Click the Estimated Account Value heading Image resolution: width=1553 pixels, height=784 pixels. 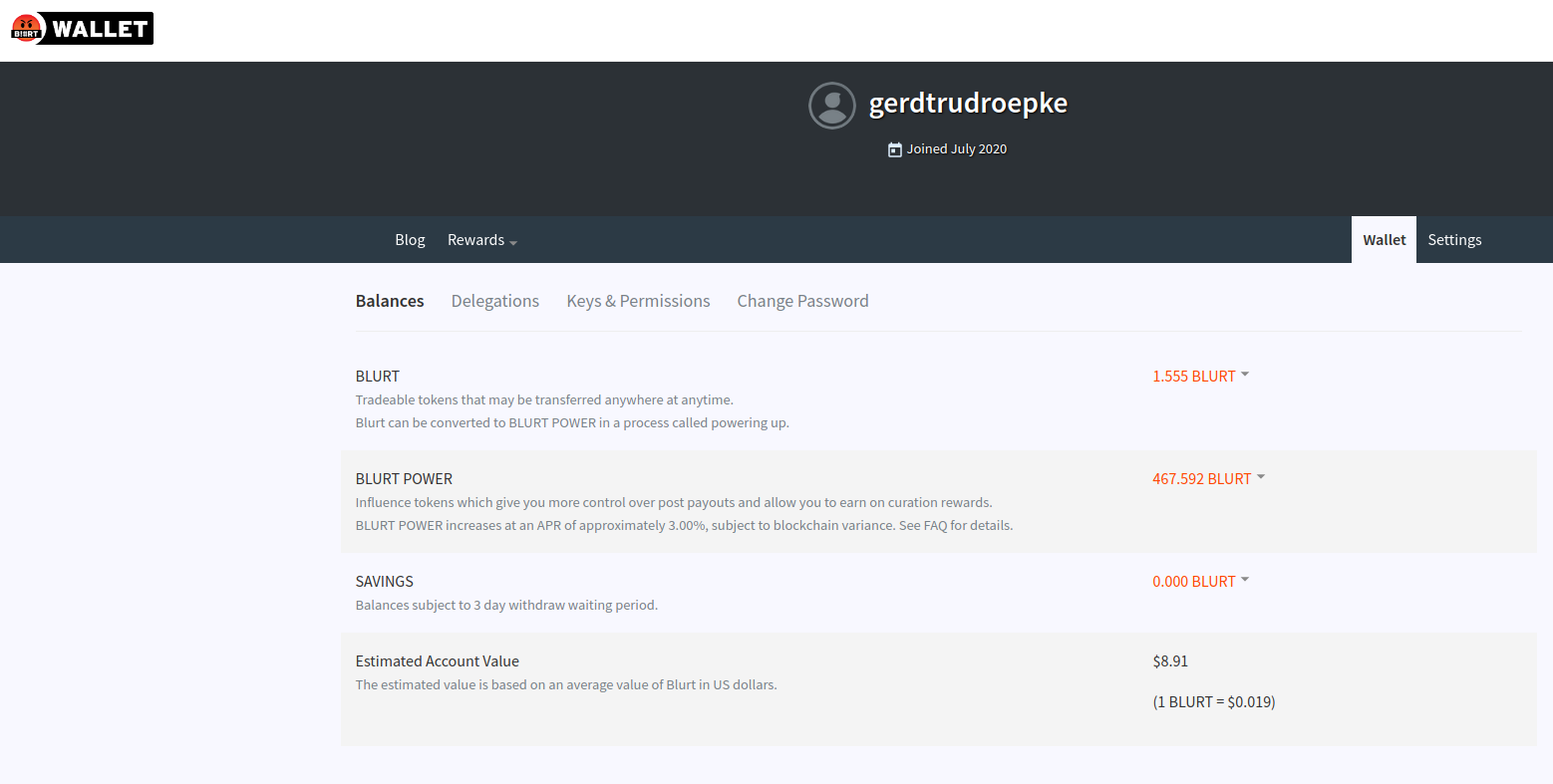438,661
